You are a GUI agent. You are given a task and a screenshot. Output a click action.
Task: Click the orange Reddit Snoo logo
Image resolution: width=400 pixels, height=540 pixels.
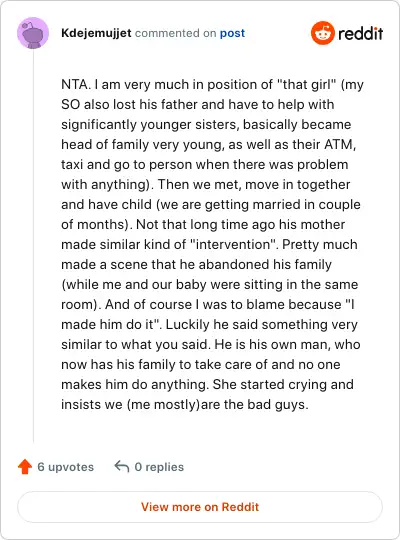point(322,33)
